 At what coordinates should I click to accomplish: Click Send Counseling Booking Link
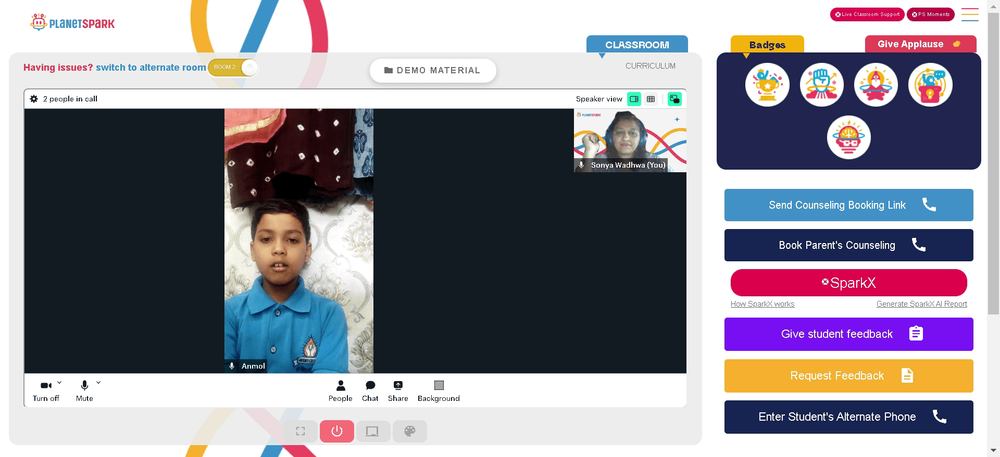848,205
